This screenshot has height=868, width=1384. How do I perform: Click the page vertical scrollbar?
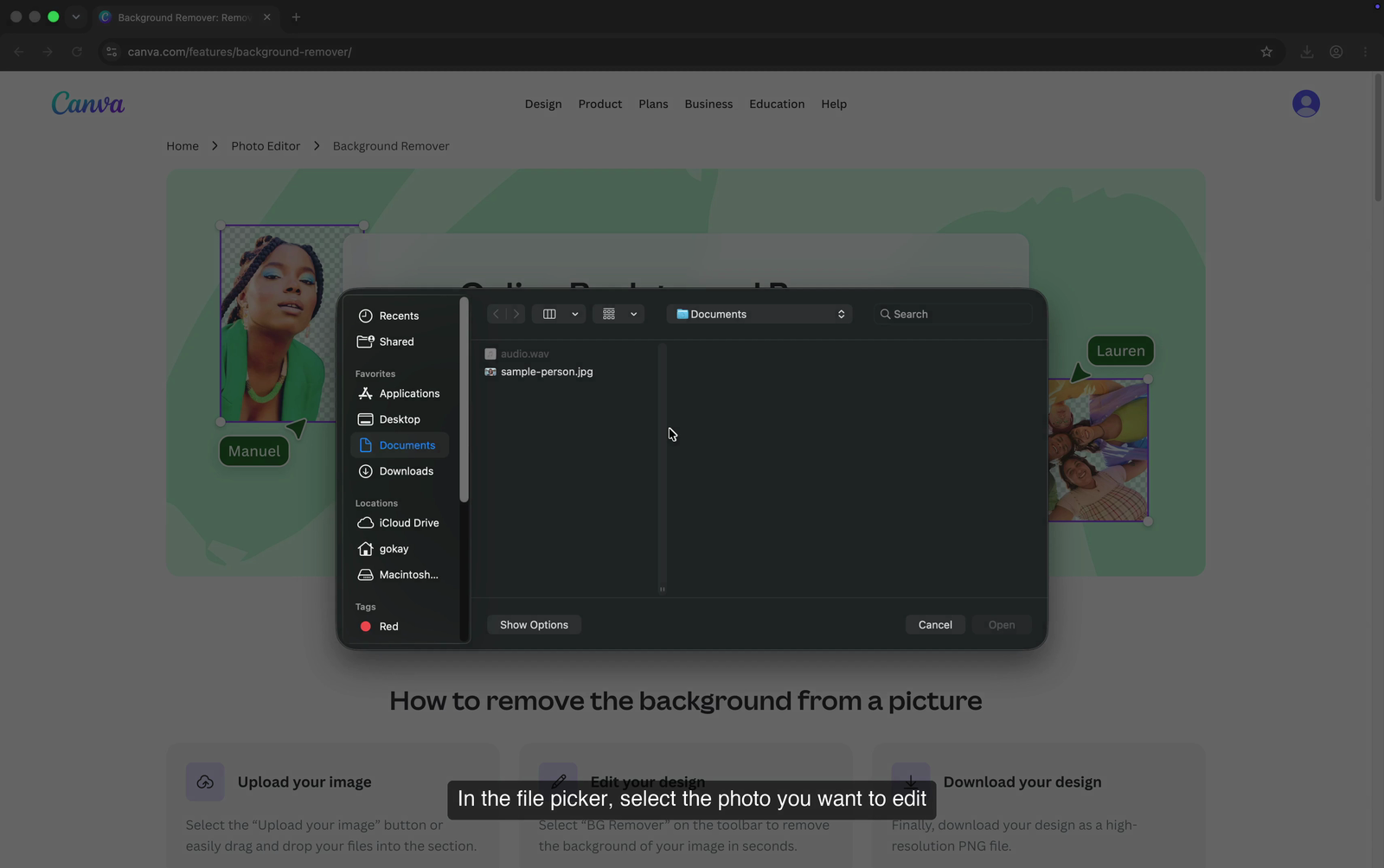tap(1379, 138)
